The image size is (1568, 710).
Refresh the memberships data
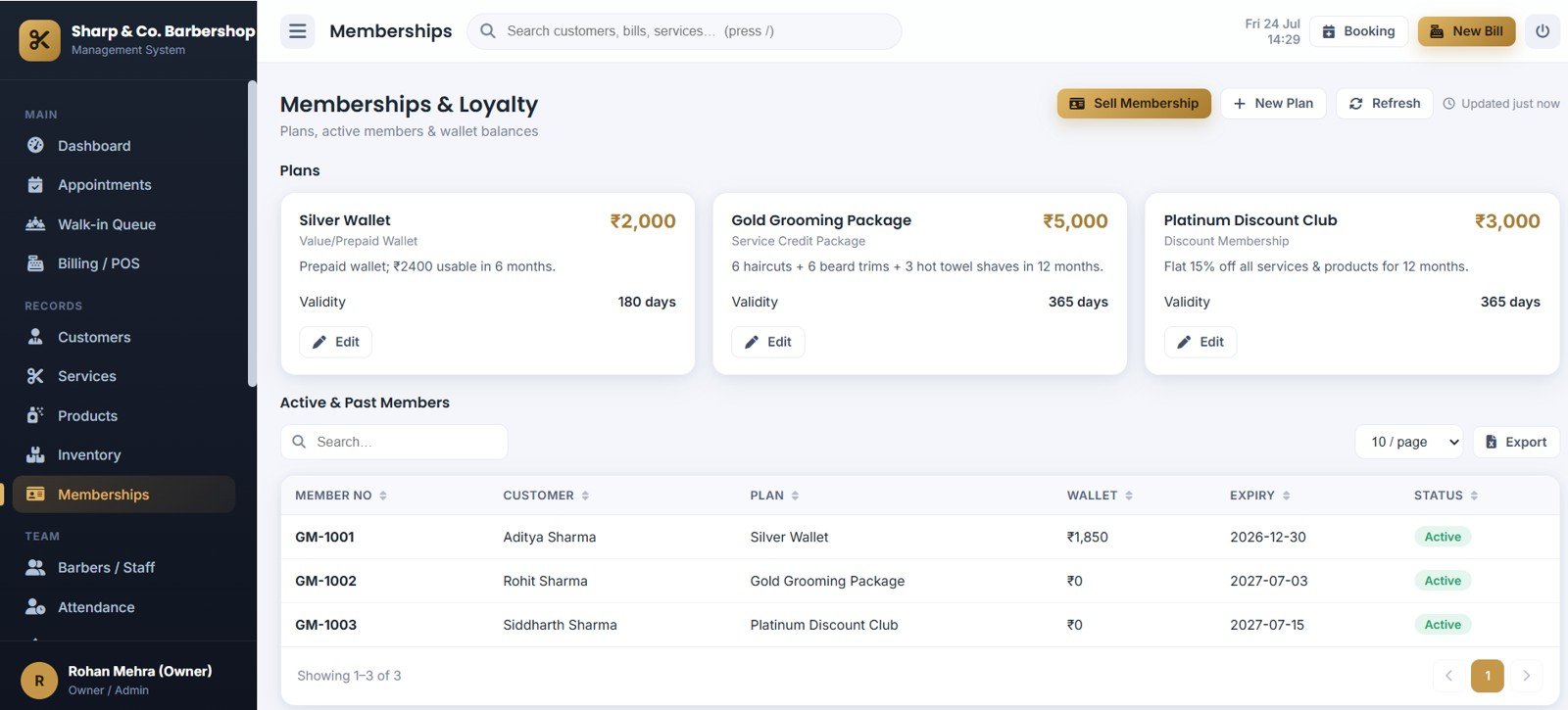point(1385,103)
